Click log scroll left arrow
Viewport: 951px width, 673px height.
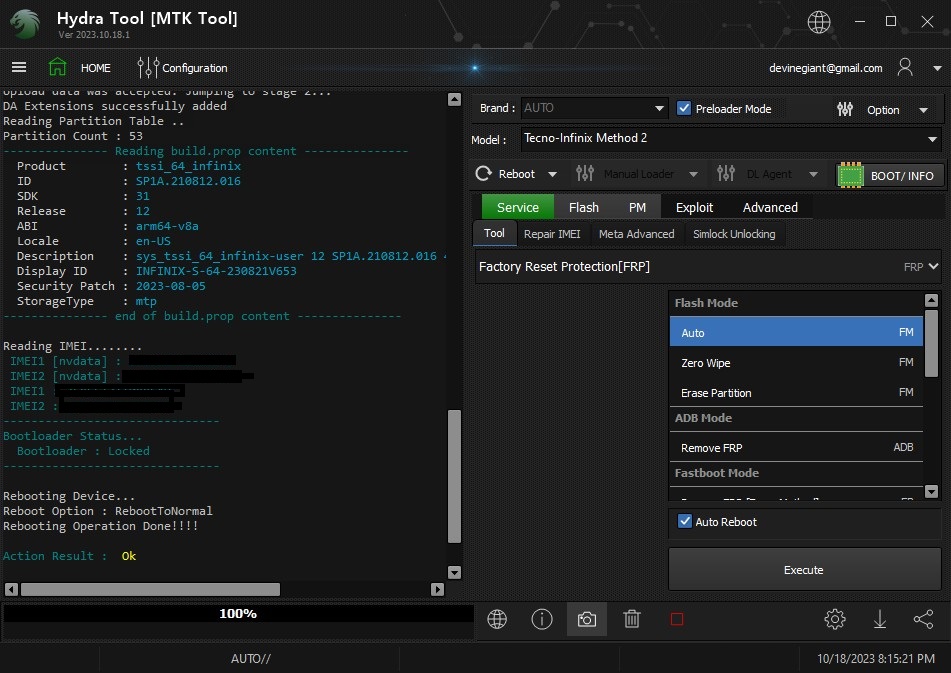[11, 589]
